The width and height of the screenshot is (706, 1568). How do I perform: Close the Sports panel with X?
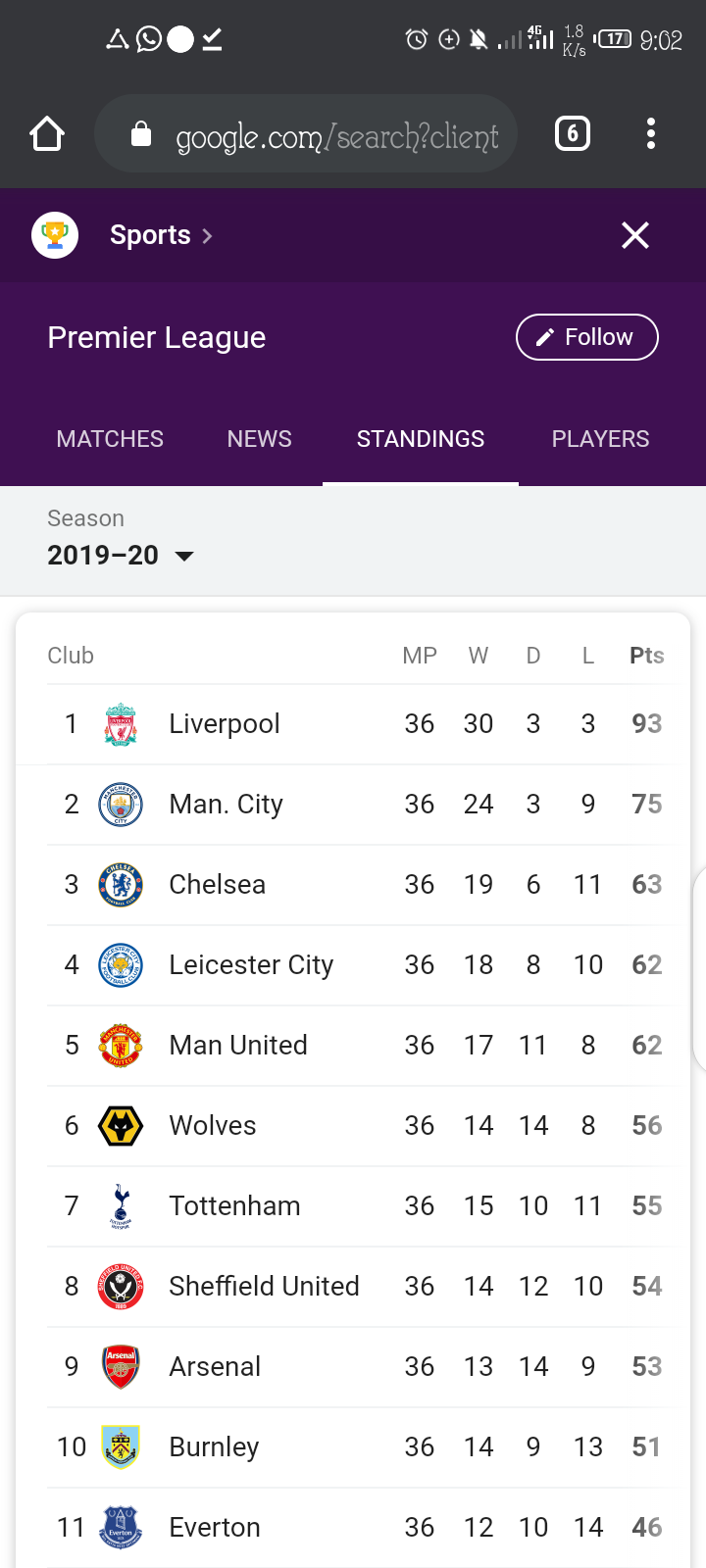tap(635, 235)
